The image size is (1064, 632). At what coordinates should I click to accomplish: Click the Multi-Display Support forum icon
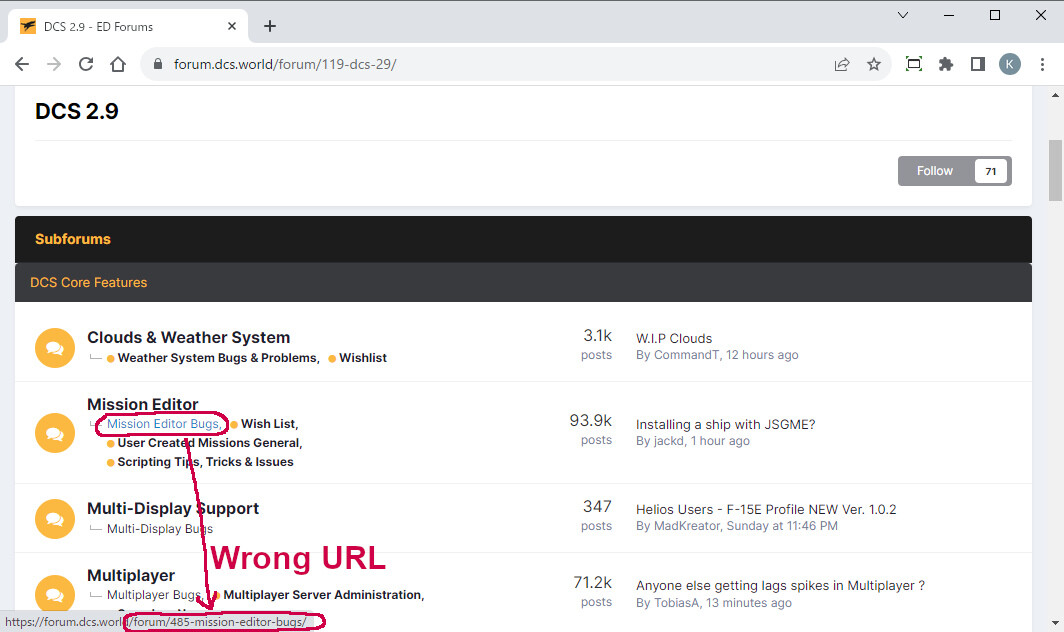55,519
